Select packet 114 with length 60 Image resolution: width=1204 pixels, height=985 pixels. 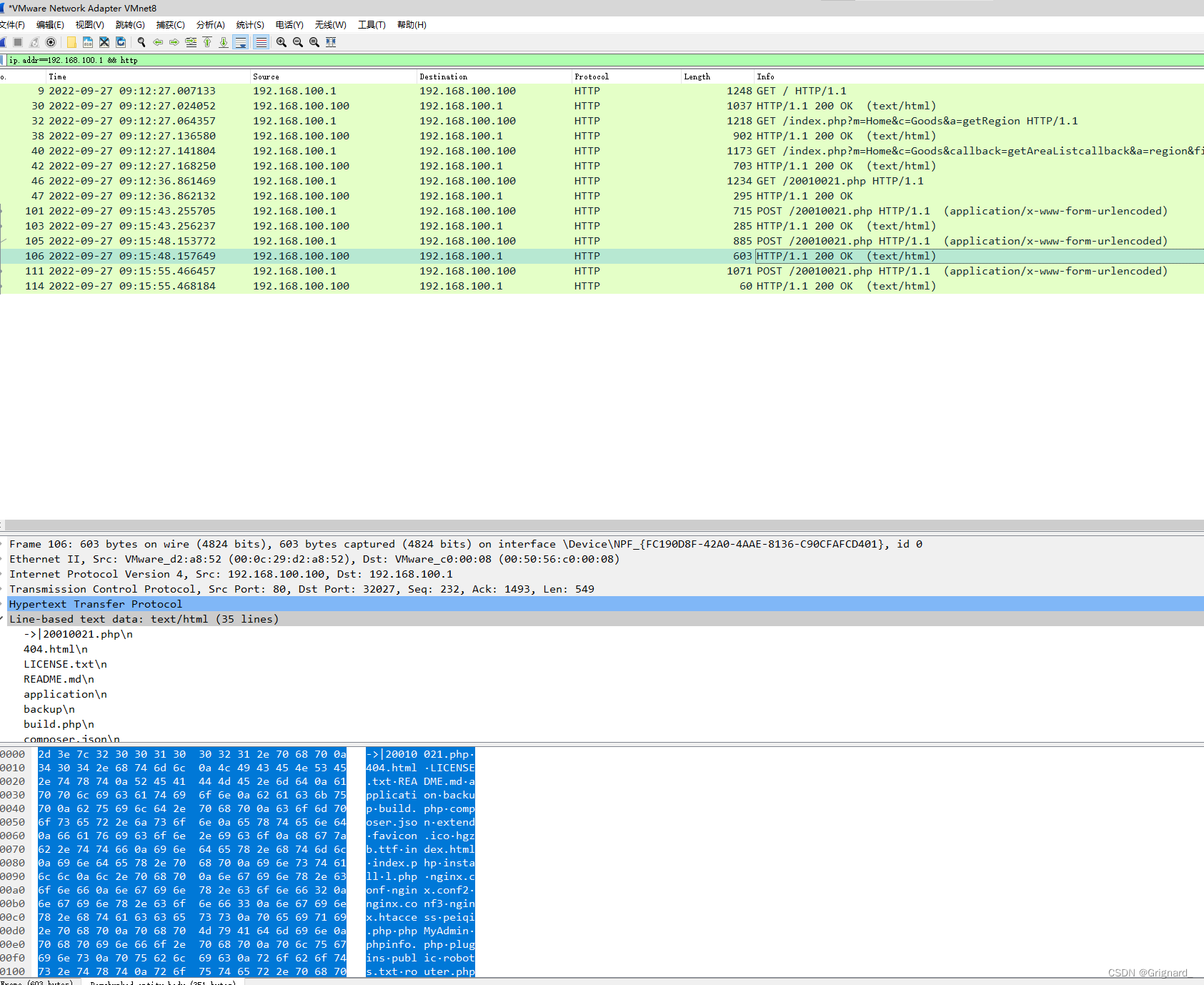[x=602, y=286]
